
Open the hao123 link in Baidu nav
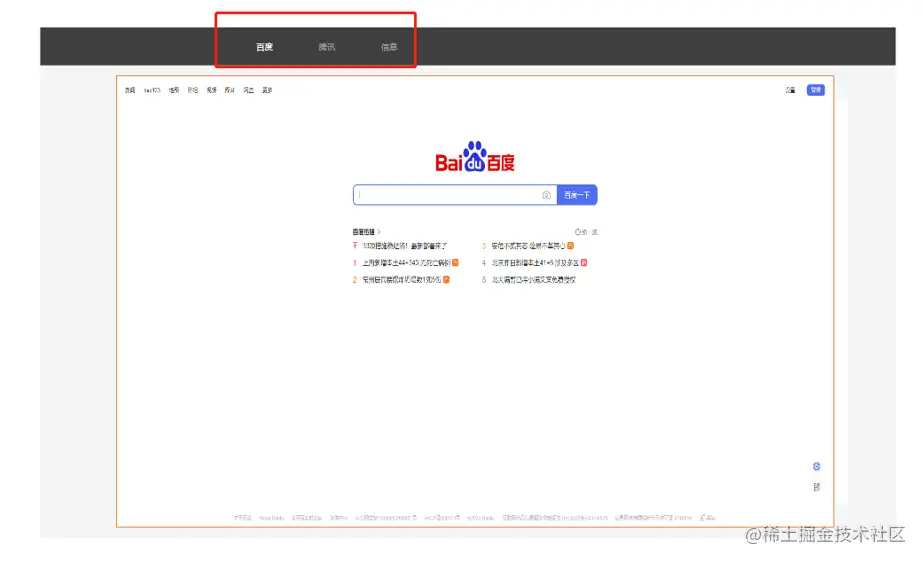pyautogui.click(x=152, y=90)
